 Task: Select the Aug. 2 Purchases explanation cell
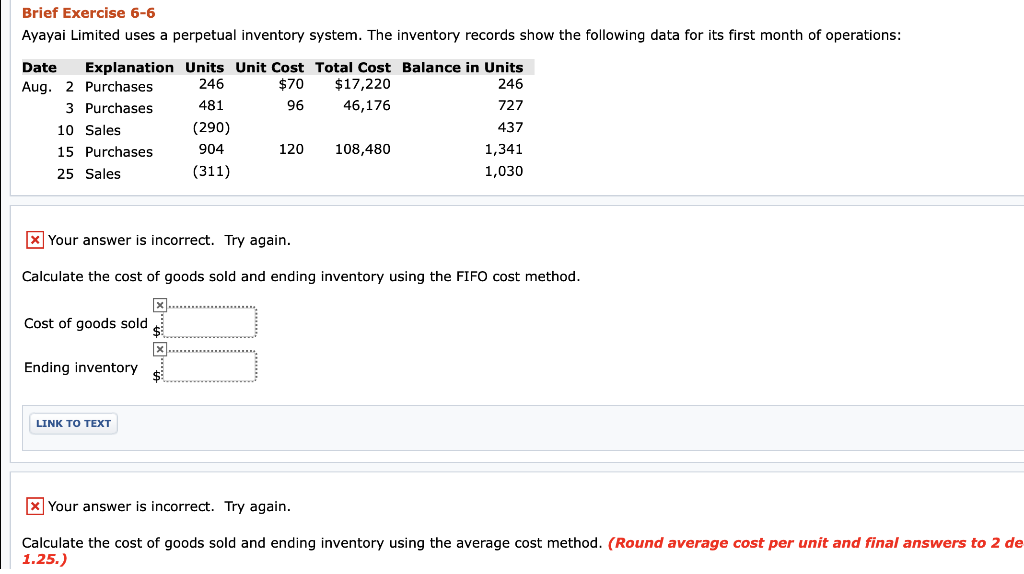pos(119,87)
